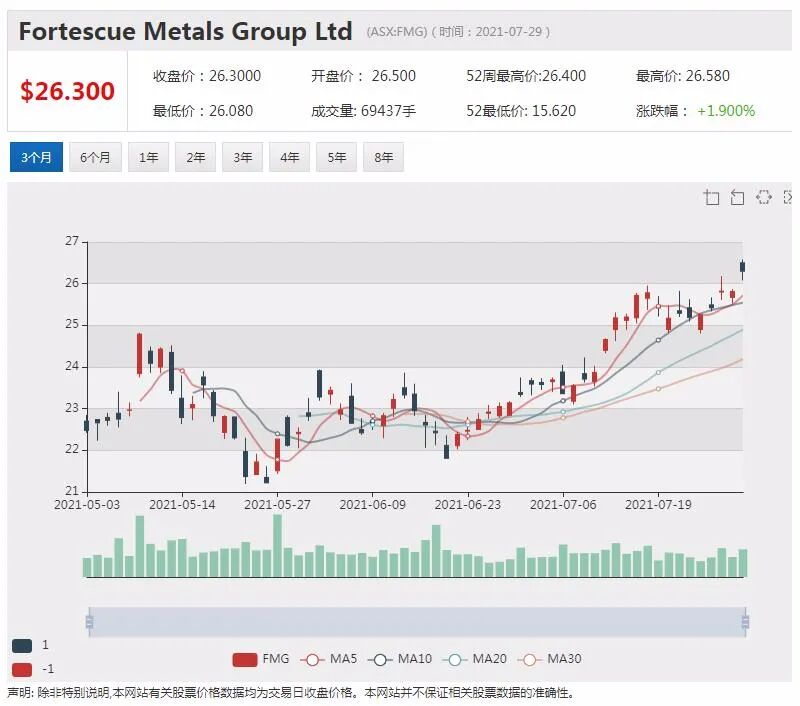
Task: Select the 3个月 time range tab
Action: (36, 157)
